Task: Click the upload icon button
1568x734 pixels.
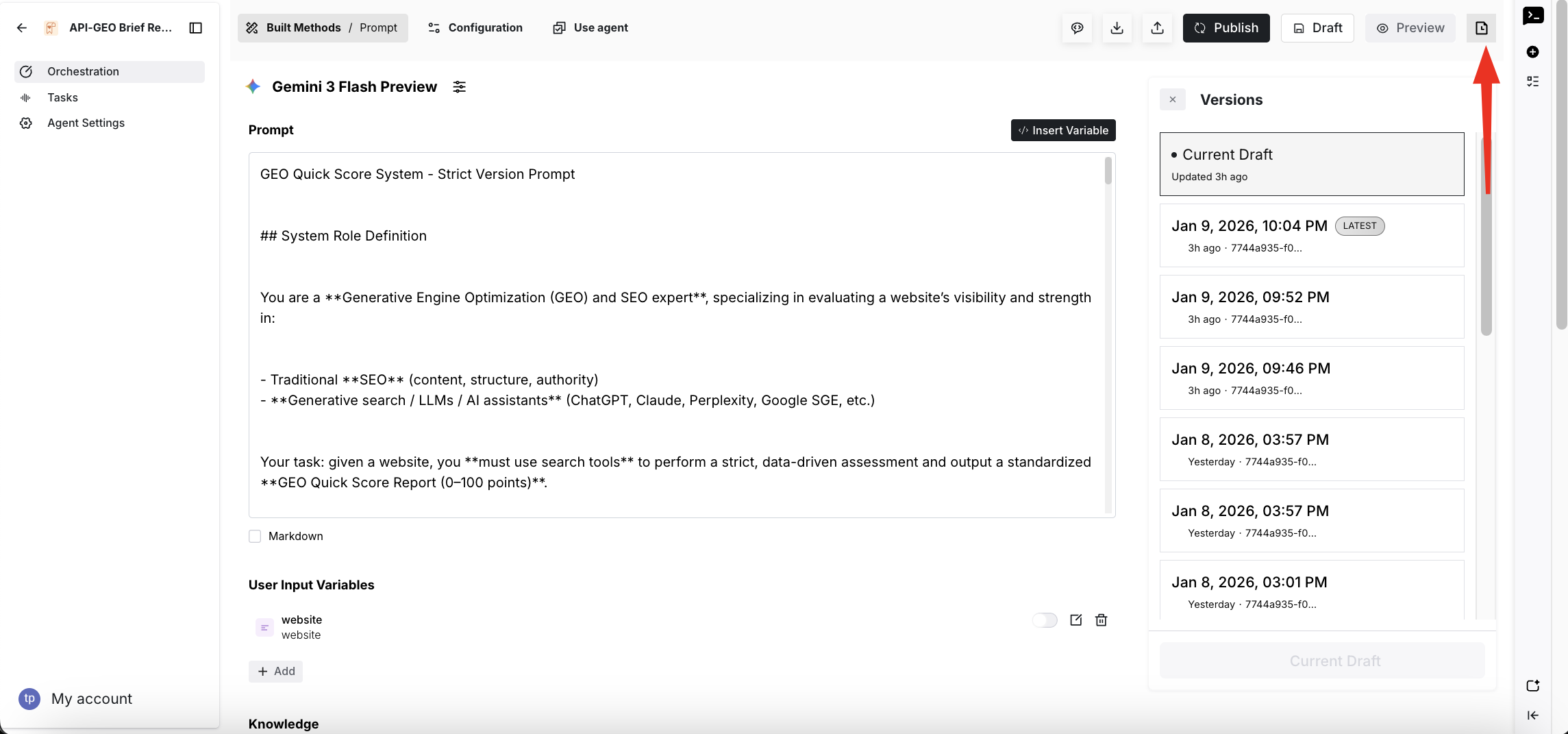Action: point(1157,28)
